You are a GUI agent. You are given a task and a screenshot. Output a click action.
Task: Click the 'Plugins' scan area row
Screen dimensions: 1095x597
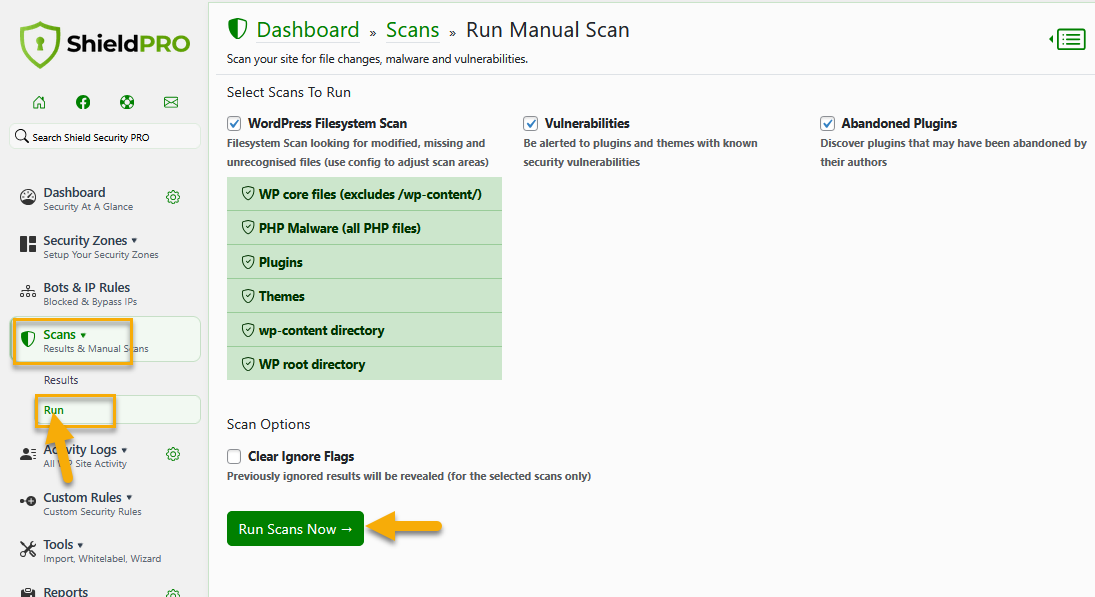click(x=365, y=262)
